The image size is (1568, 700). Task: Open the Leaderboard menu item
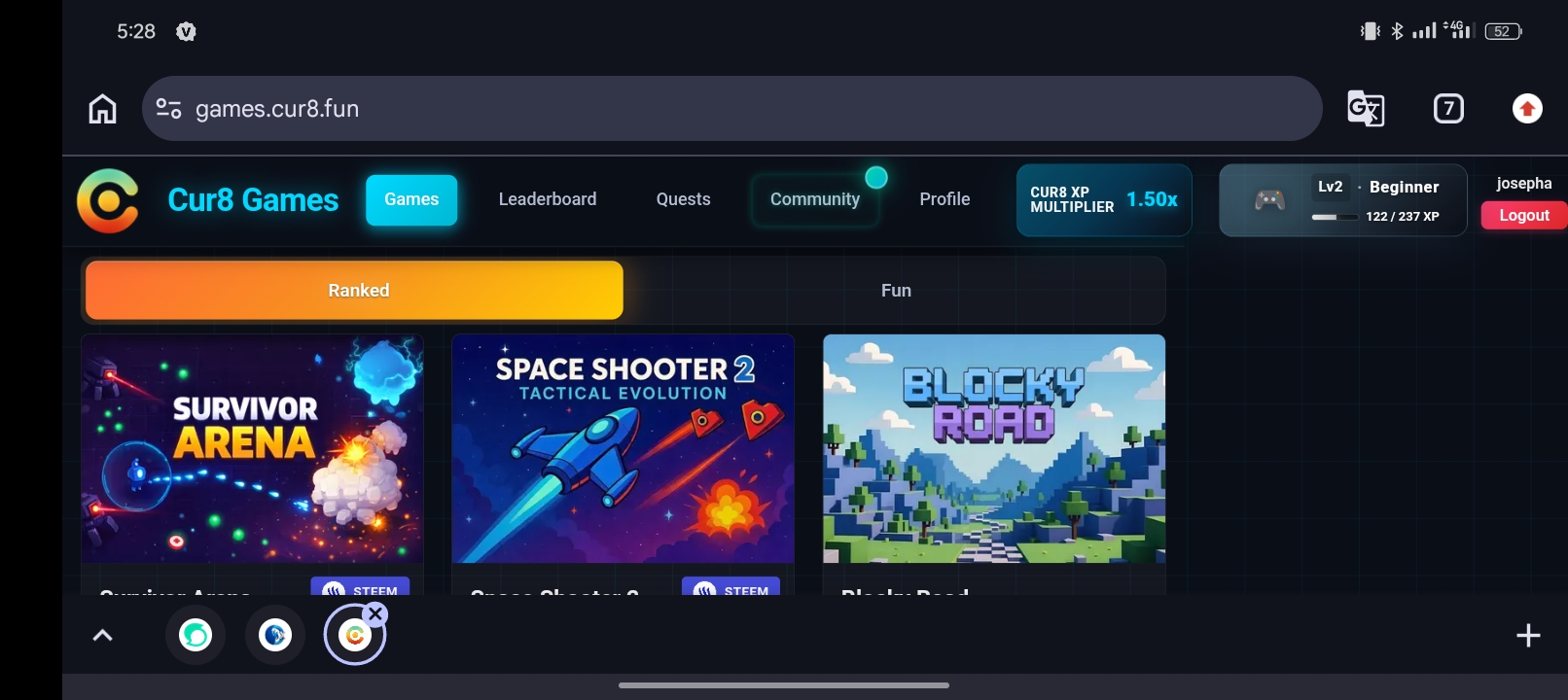(548, 199)
